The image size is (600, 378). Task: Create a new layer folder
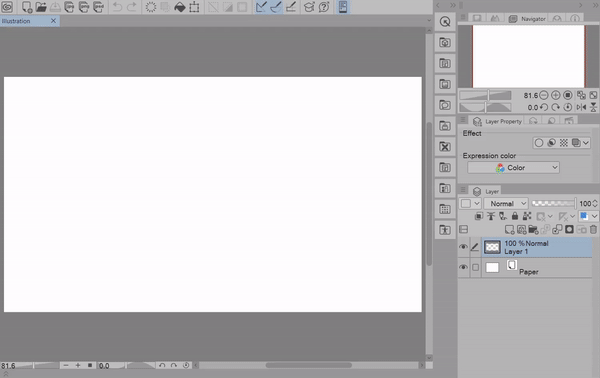533,229
